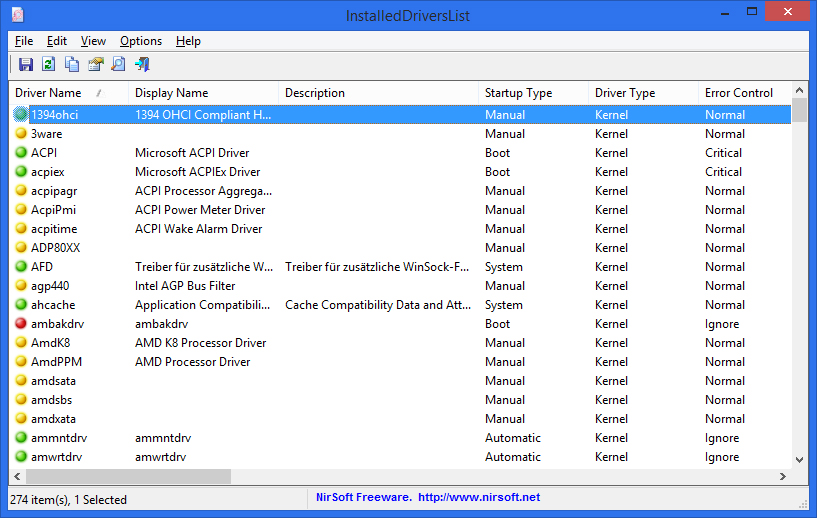Click the green status dot next to ACPI

pos(21,152)
